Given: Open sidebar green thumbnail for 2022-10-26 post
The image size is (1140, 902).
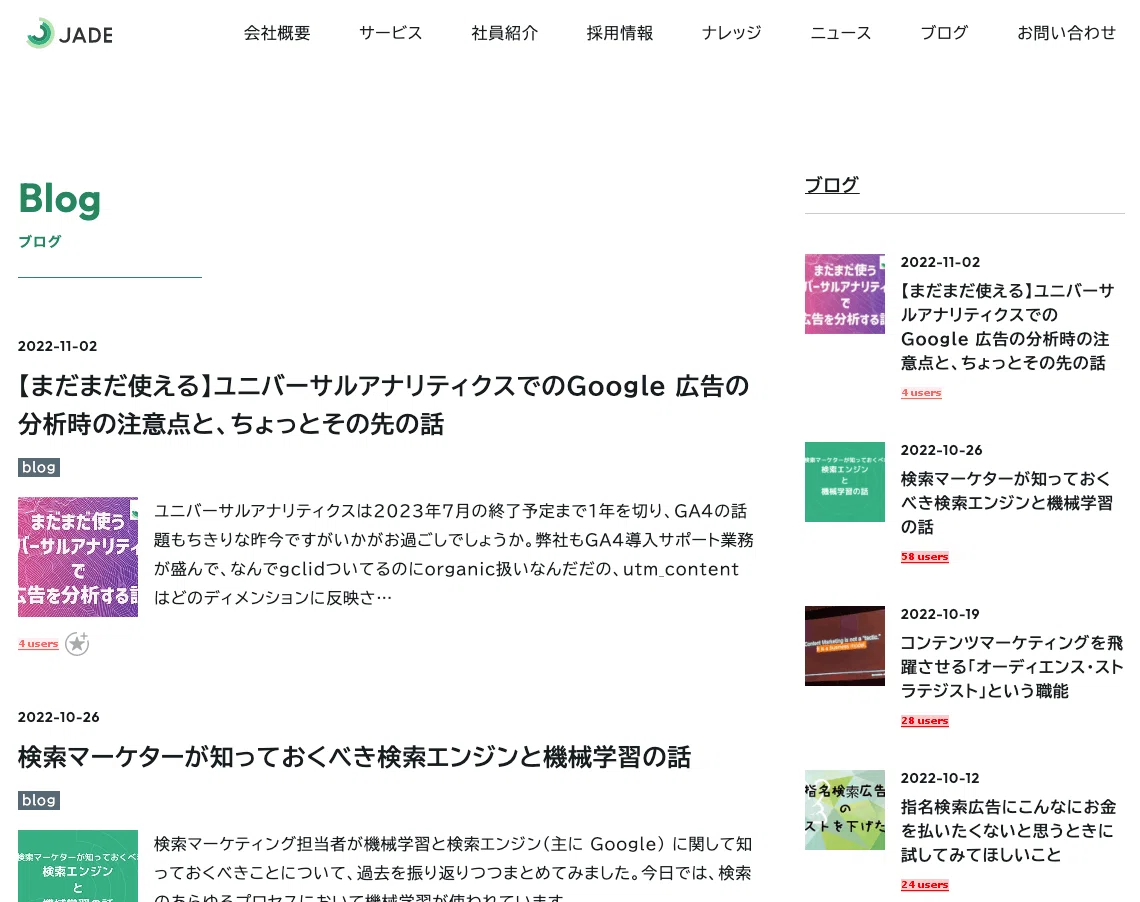Looking at the screenshot, I should pos(845,482).
